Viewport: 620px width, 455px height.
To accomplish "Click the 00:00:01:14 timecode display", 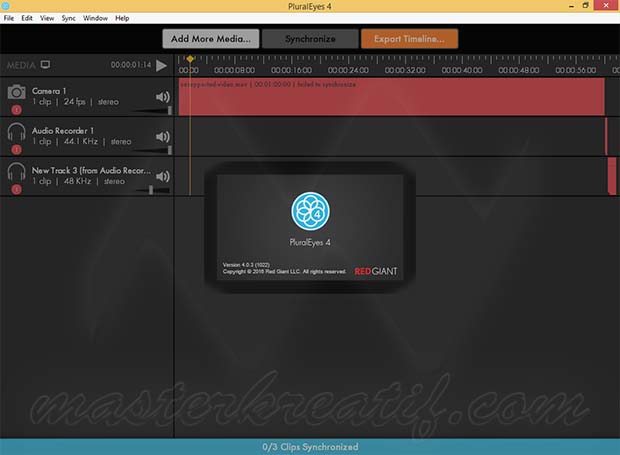I will pyautogui.click(x=131, y=65).
